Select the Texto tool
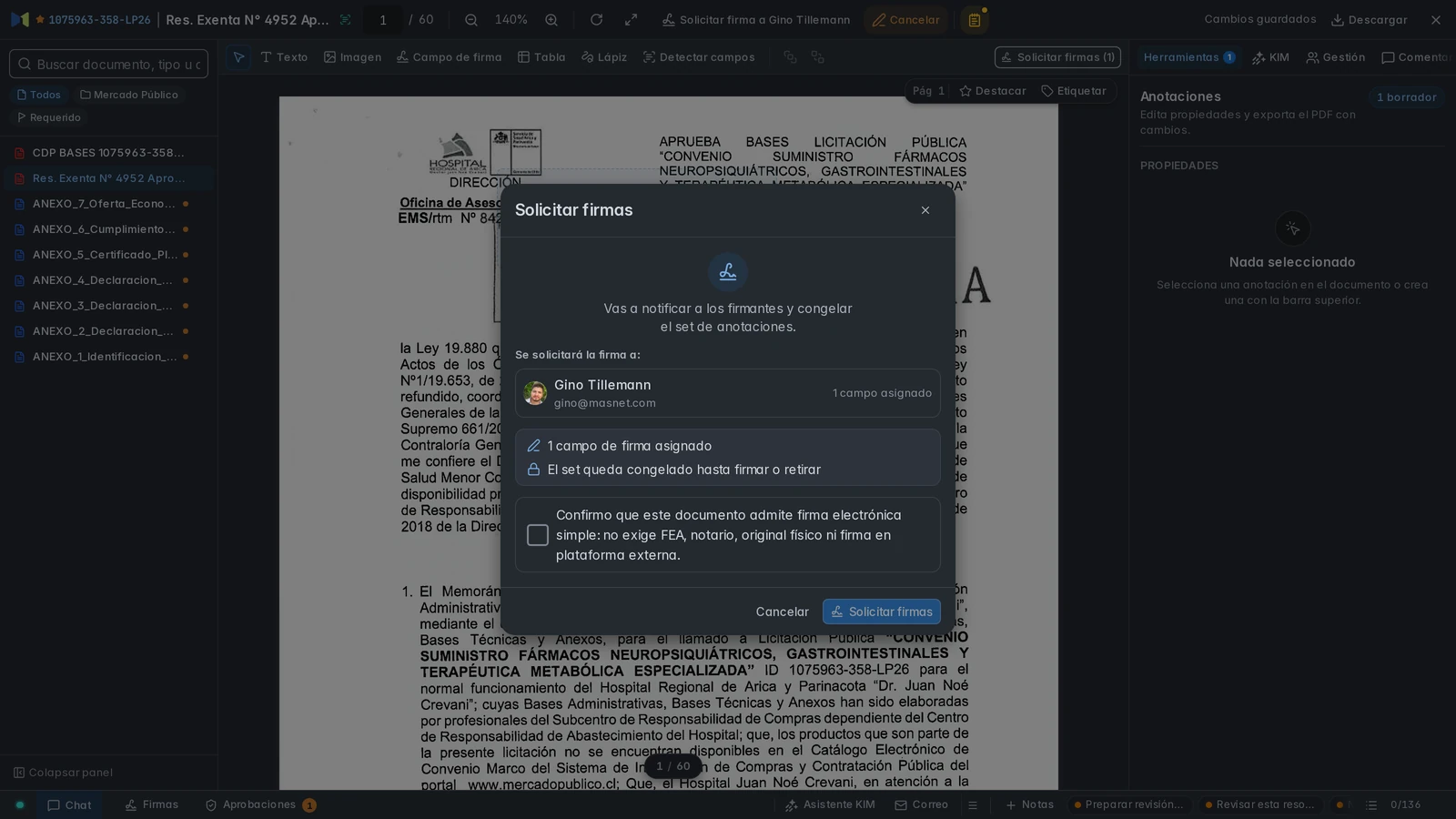 (x=284, y=57)
